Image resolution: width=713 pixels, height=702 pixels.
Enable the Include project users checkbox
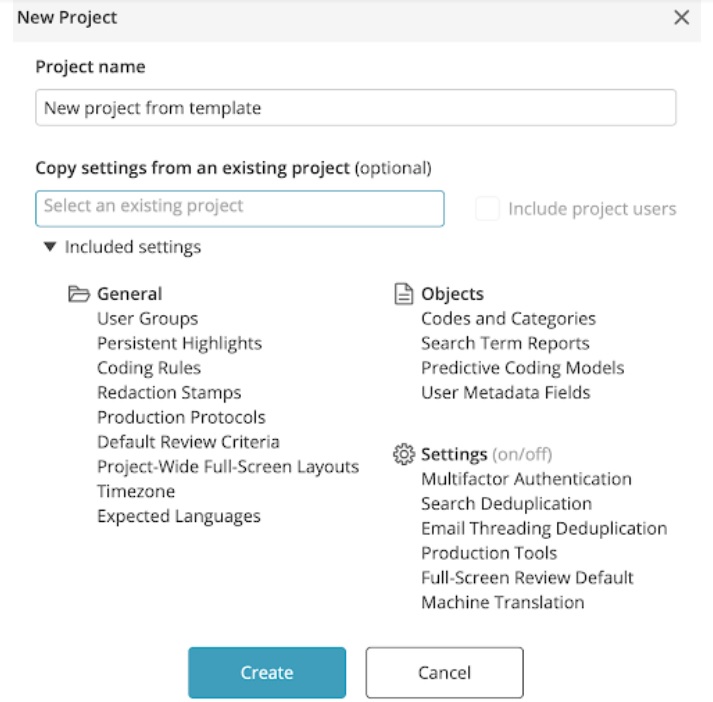point(488,209)
